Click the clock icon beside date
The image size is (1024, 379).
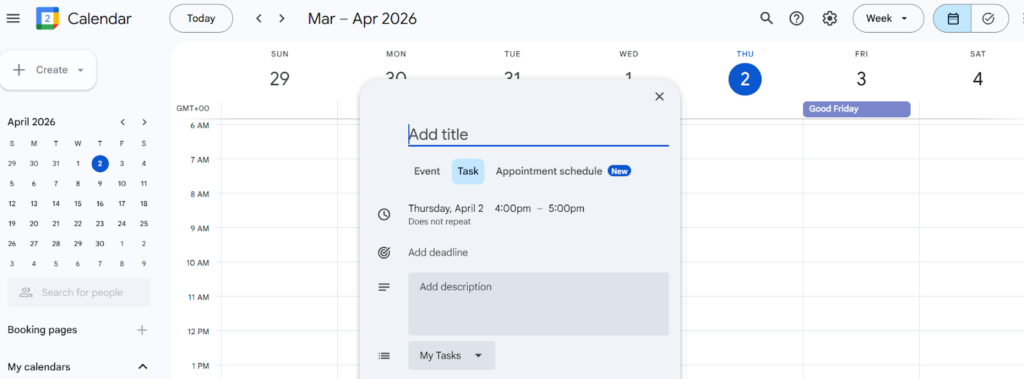(x=384, y=214)
